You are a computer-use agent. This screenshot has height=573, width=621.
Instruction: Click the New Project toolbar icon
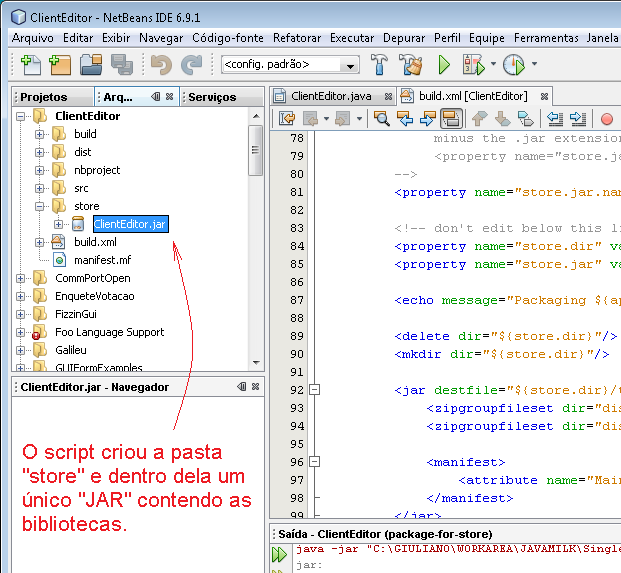click(x=60, y=65)
